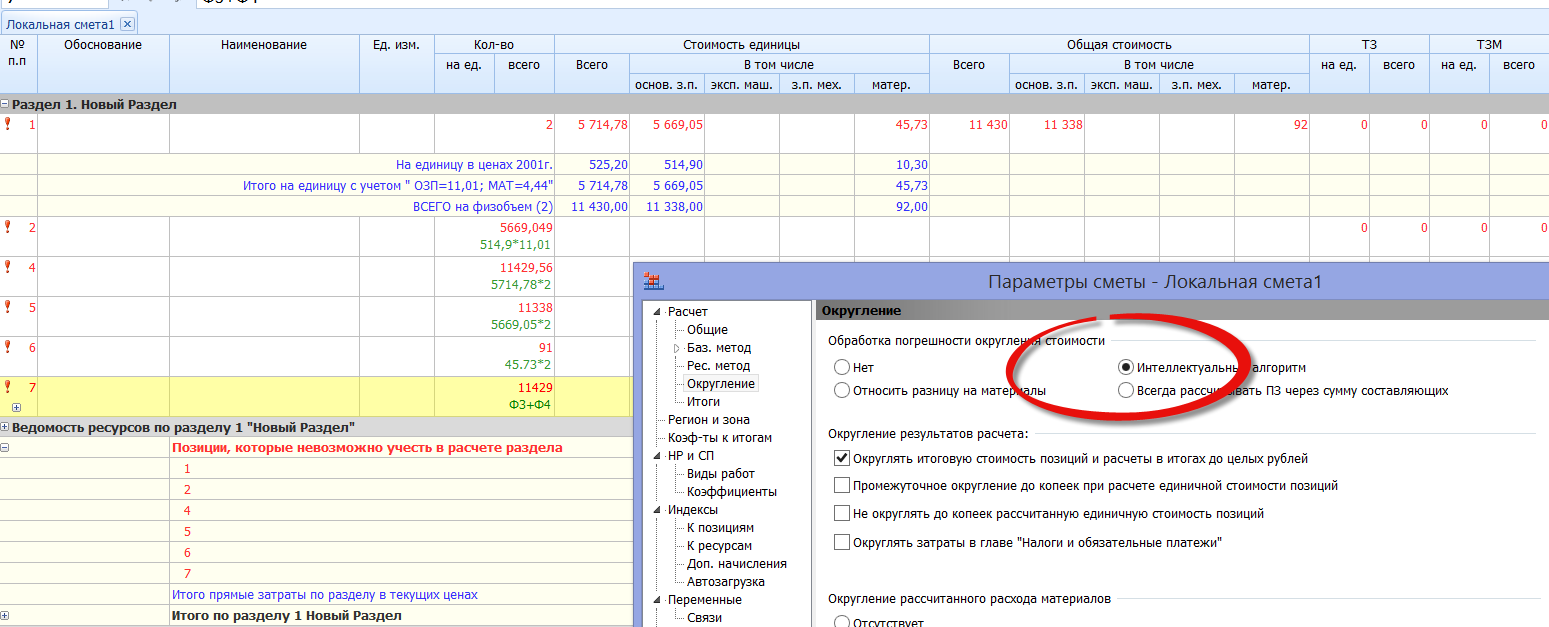Collapse the Раздел 1. Новый Раздел section

[5, 104]
